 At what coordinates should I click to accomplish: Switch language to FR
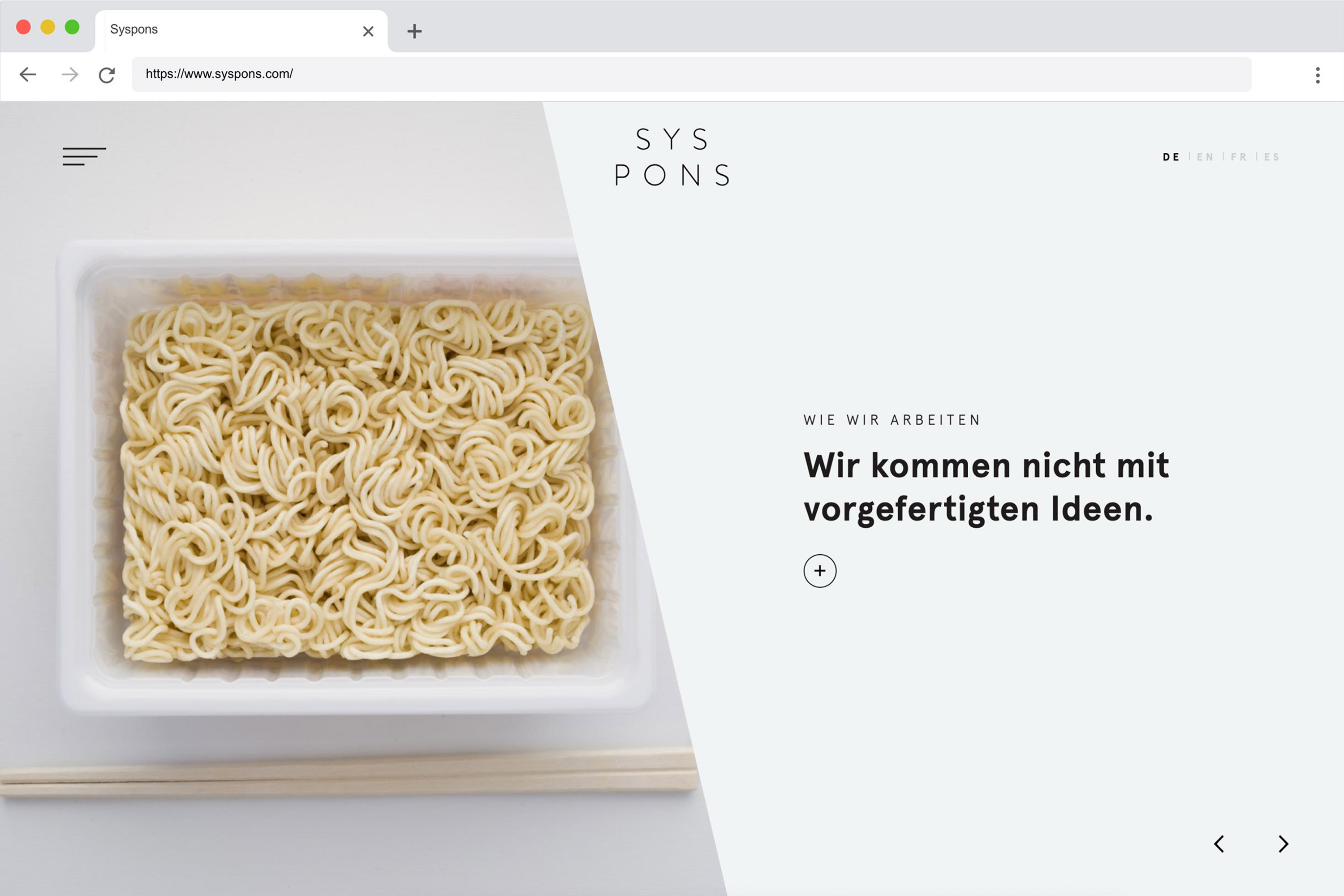[x=1238, y=156]
